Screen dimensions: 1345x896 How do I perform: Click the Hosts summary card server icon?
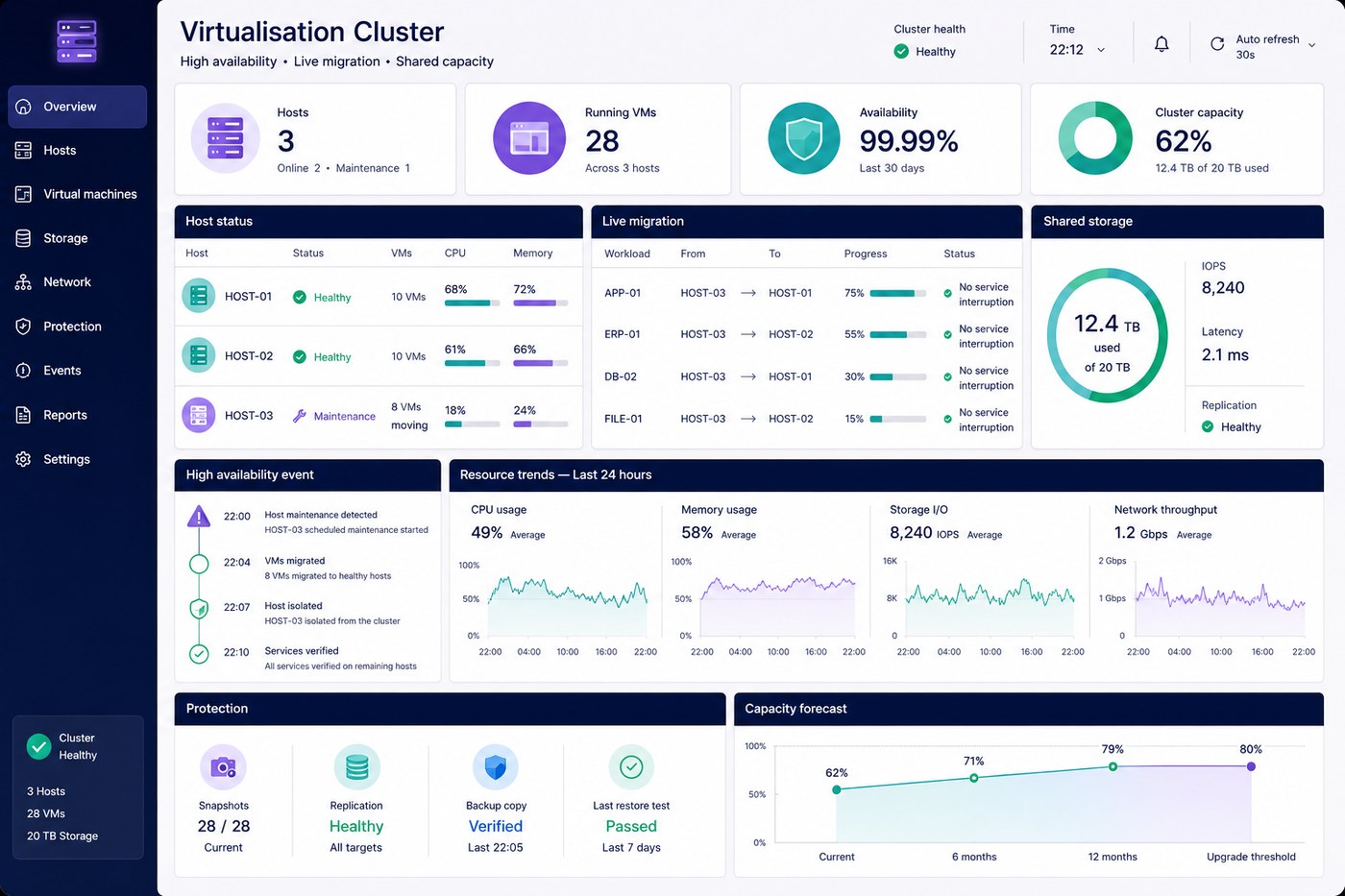[226, 138]
